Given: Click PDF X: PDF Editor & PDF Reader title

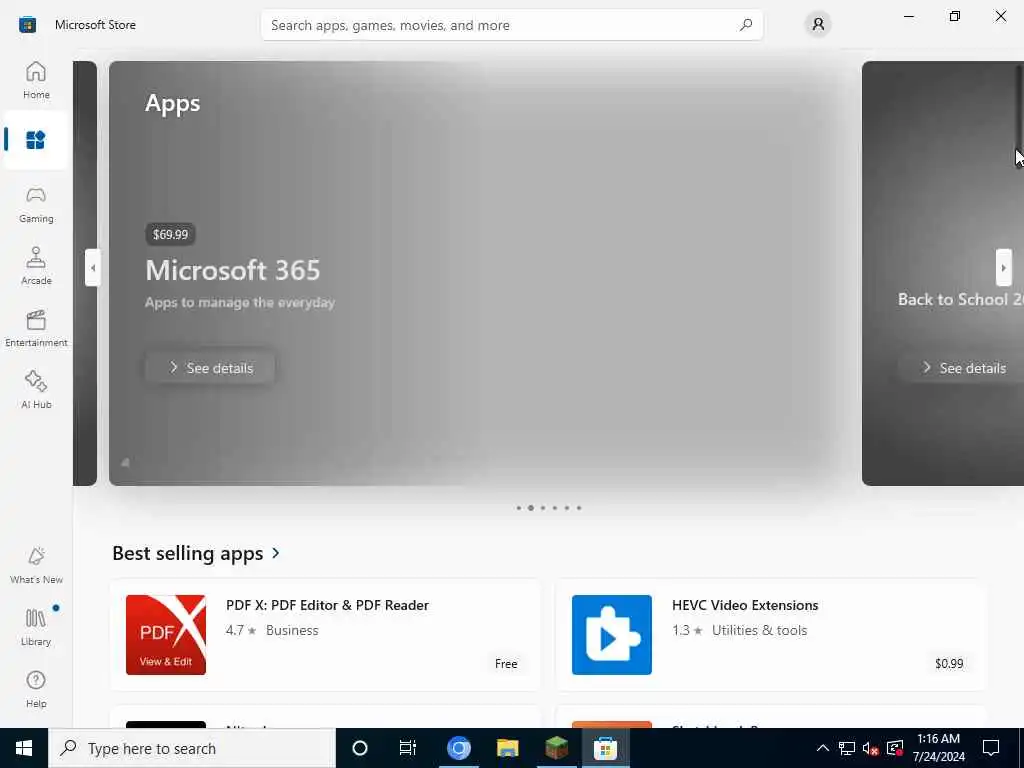Looking at the screenshot, I should [327, 605].
